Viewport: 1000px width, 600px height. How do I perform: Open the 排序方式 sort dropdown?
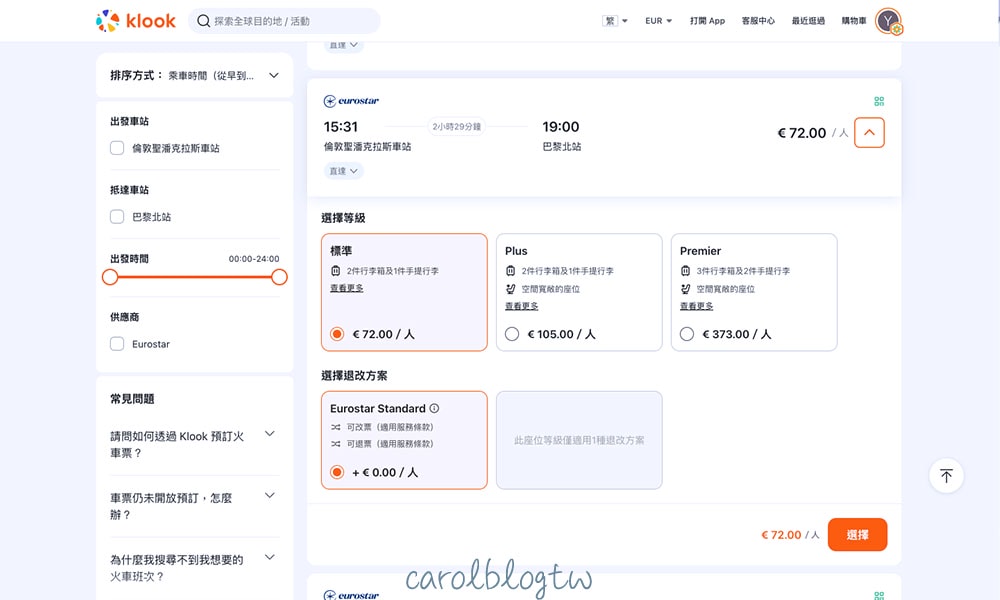point(195,75)
